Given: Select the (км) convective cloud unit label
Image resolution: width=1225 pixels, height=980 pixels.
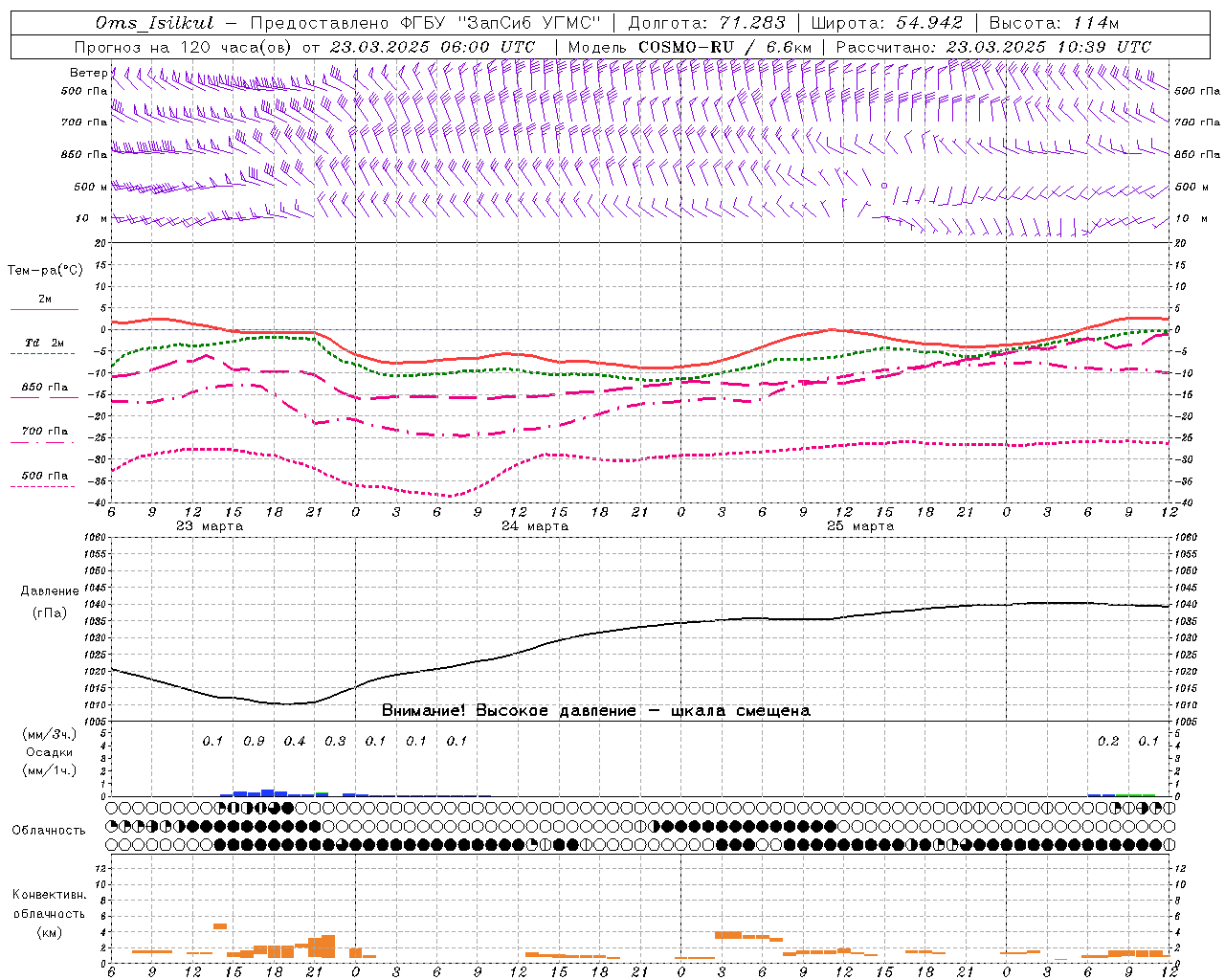Looking at the screenshot, I should 50,932.
